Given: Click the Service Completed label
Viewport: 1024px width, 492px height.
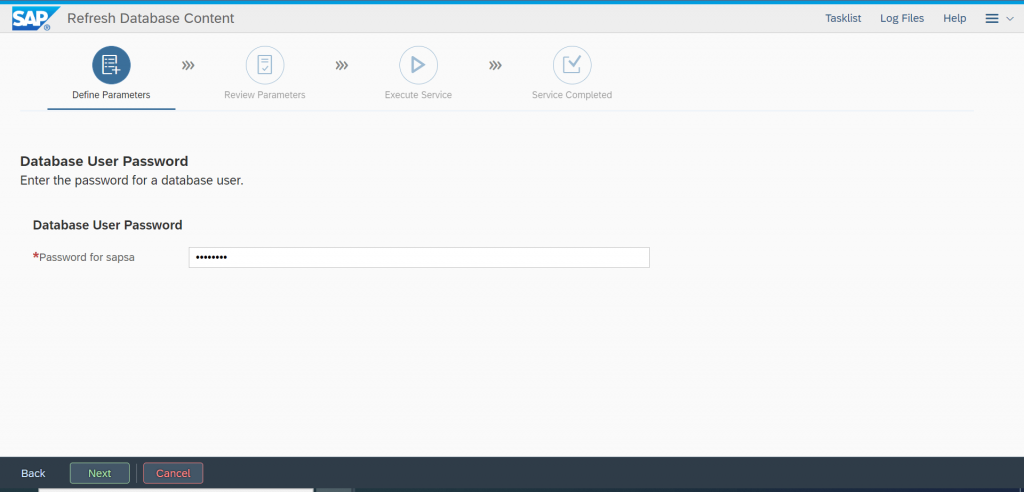Looking at the screenshot, I should tap(572, 95).
